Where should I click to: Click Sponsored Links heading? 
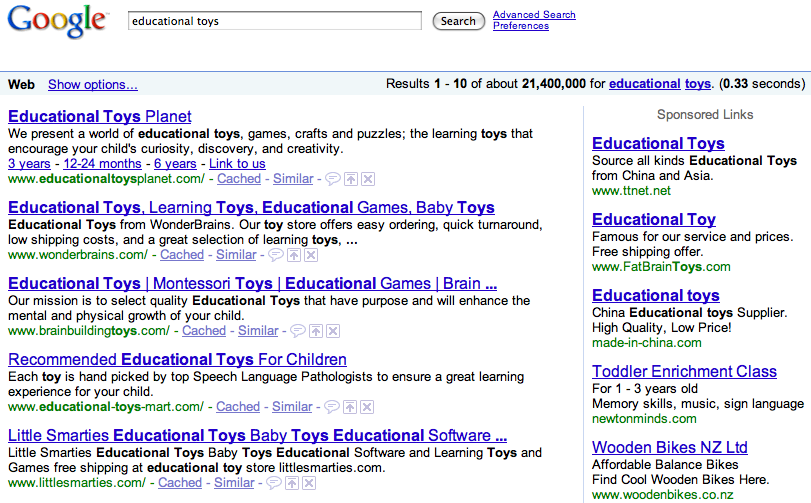click(x=705, y=115)
